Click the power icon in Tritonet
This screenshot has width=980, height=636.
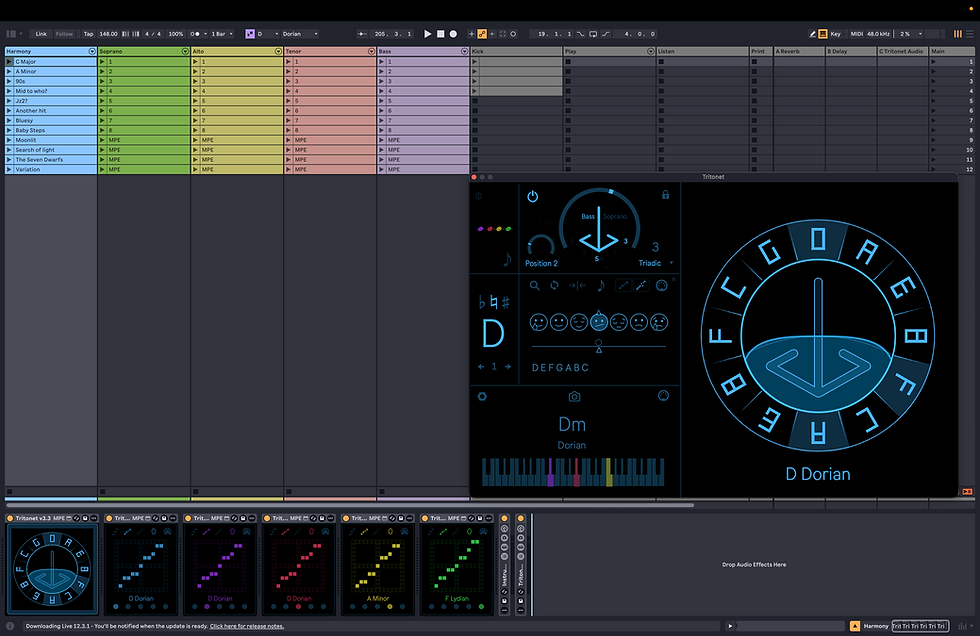tap(532, 197)
